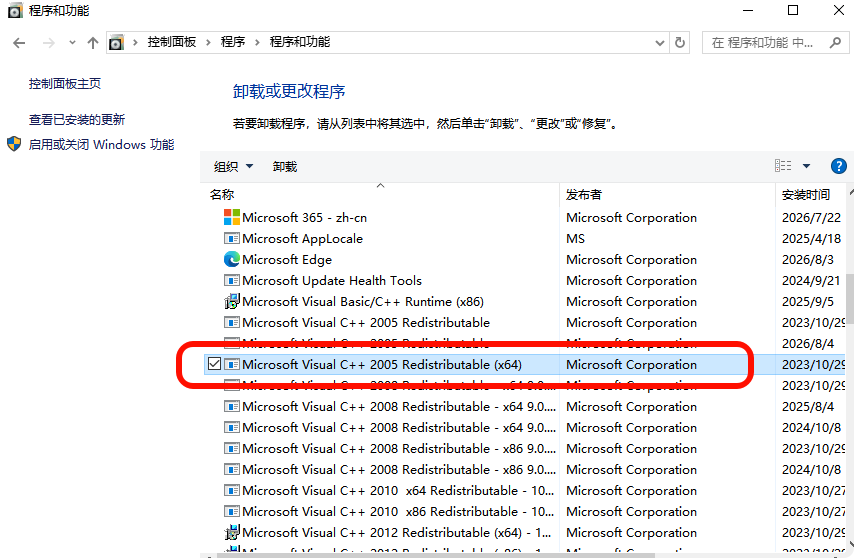
Task: Click the 卸载 toolbar button
Action: pos(285,167)
